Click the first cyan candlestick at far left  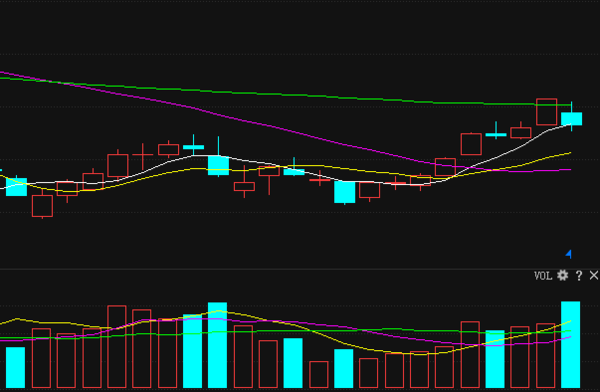click(16, 187)
